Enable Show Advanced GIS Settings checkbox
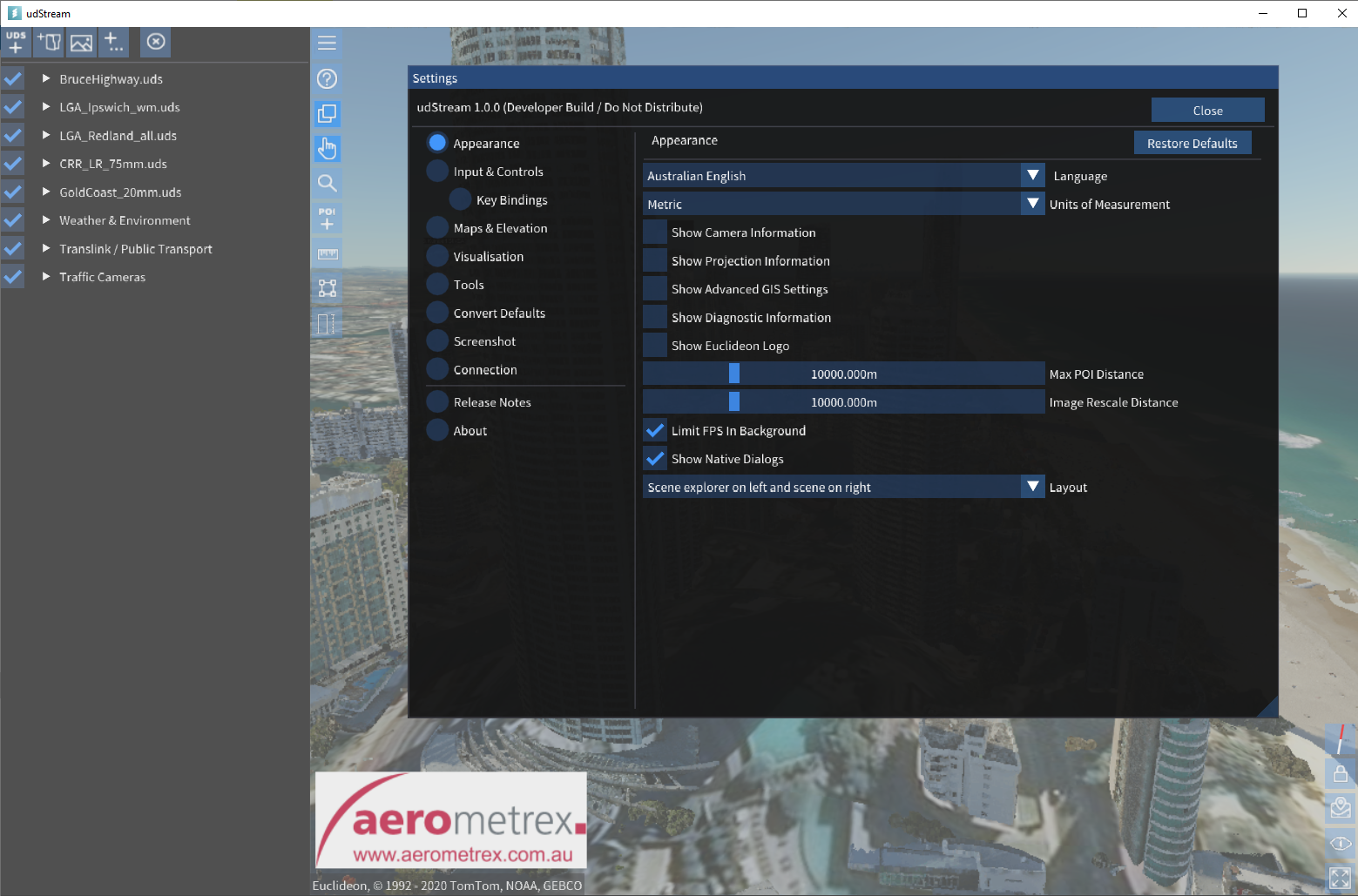 point(655,289)
